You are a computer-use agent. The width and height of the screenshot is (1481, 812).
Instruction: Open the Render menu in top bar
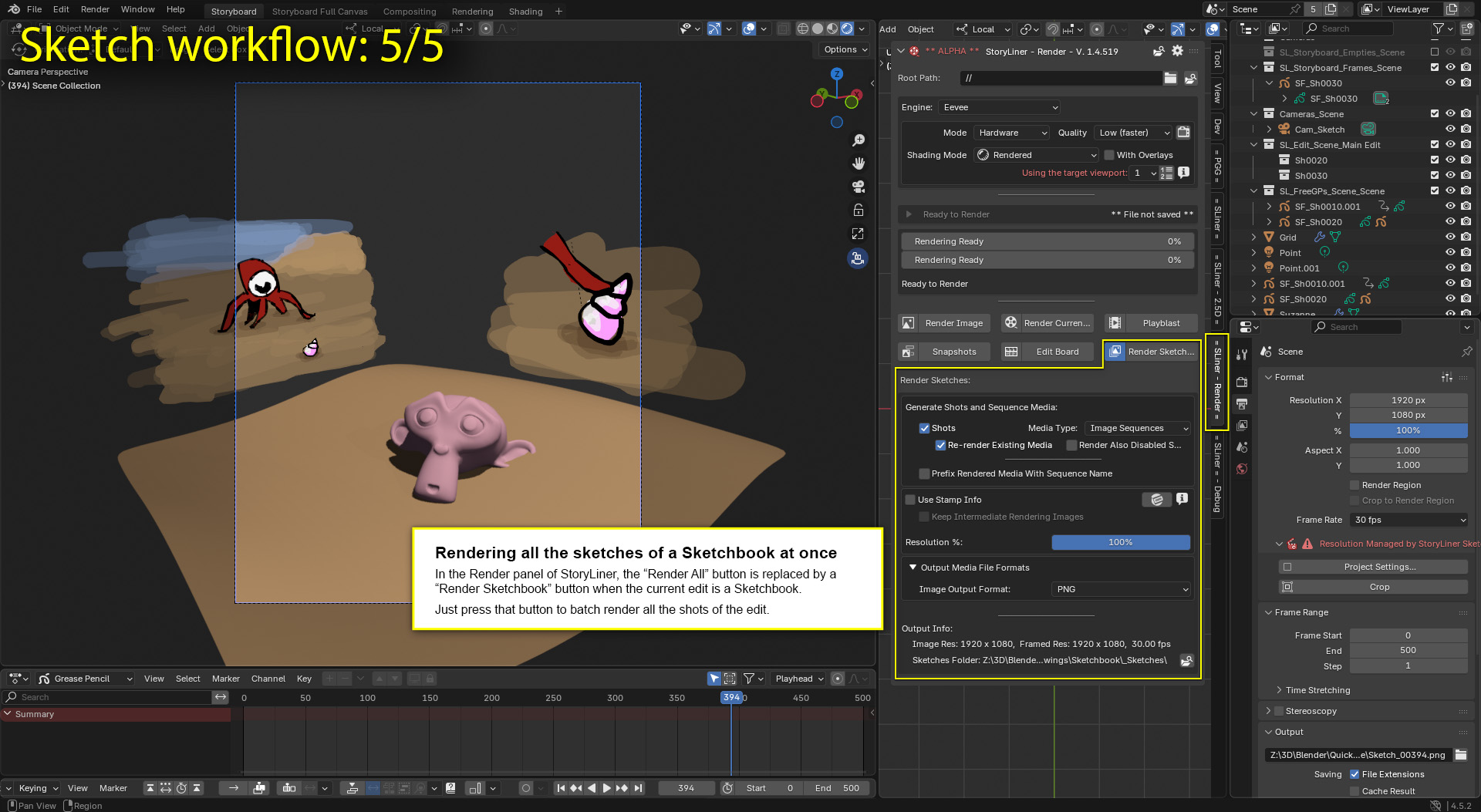95,9
